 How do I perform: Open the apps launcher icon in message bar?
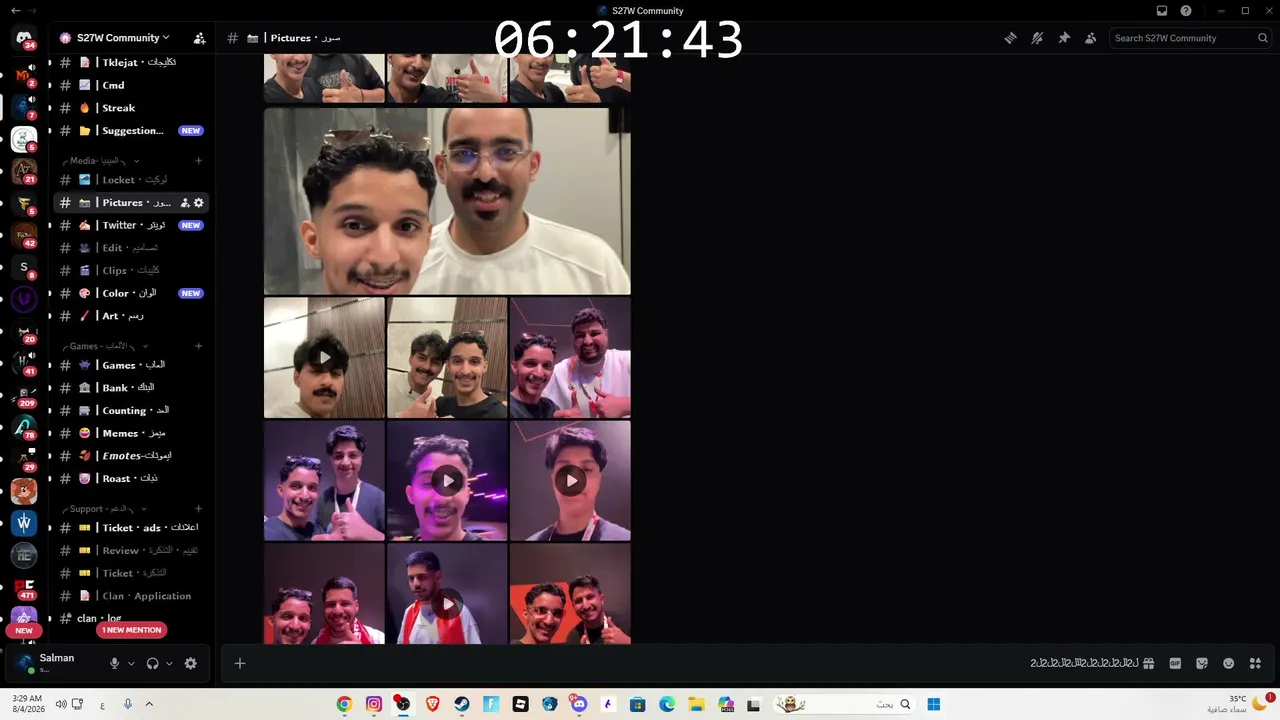tap(1255, 663)
